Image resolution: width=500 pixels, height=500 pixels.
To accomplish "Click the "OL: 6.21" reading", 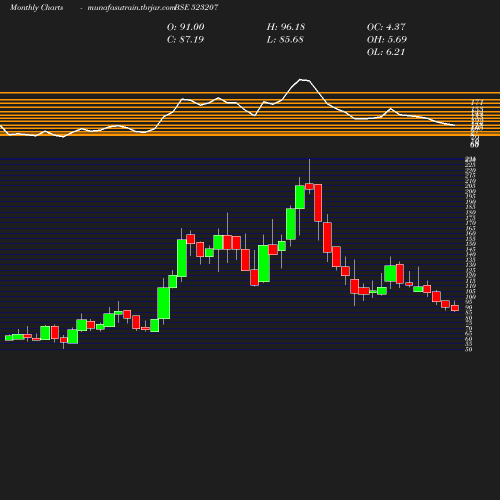I will point(386,52).
